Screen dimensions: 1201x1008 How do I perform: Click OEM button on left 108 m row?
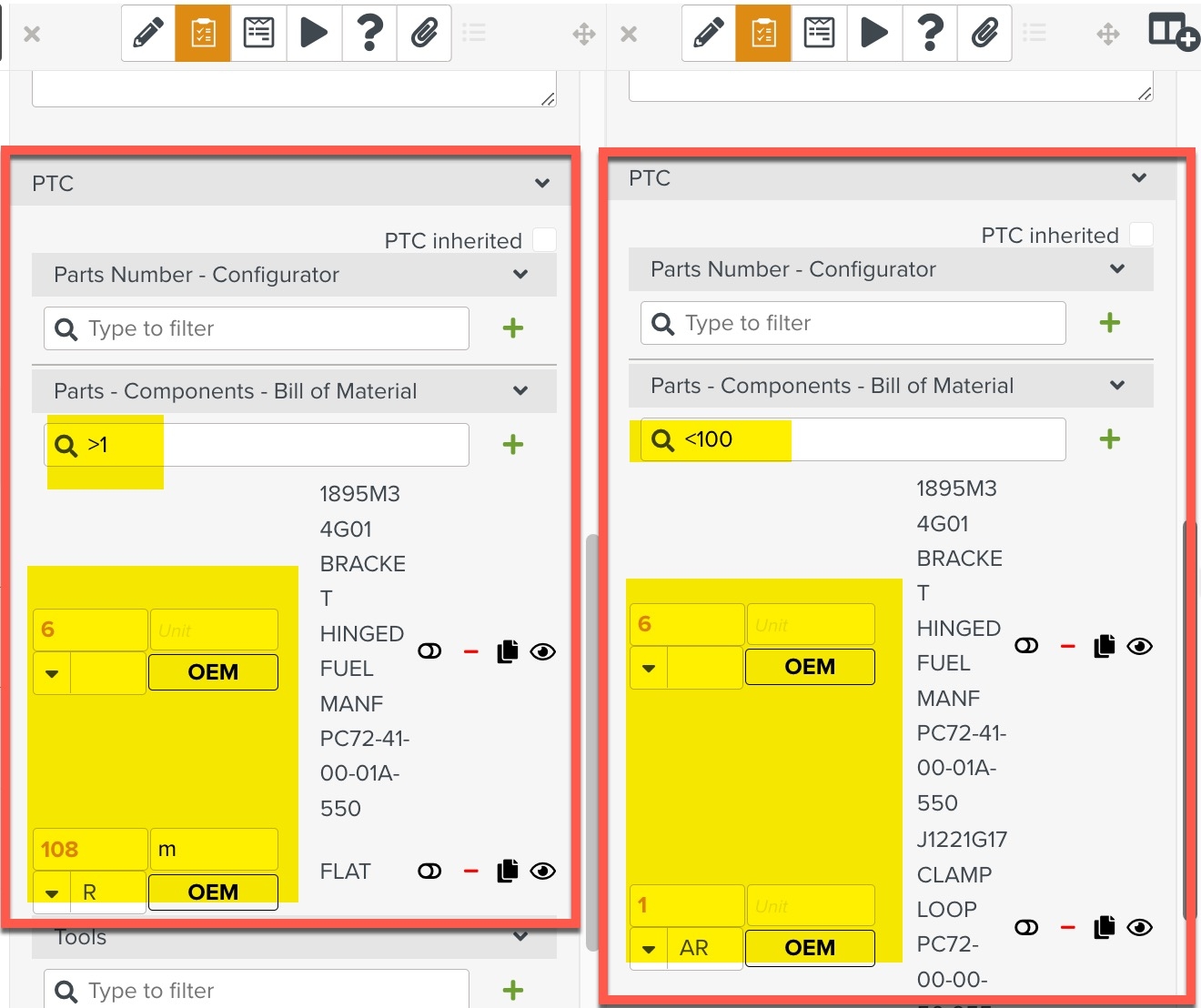click(213, 892)
